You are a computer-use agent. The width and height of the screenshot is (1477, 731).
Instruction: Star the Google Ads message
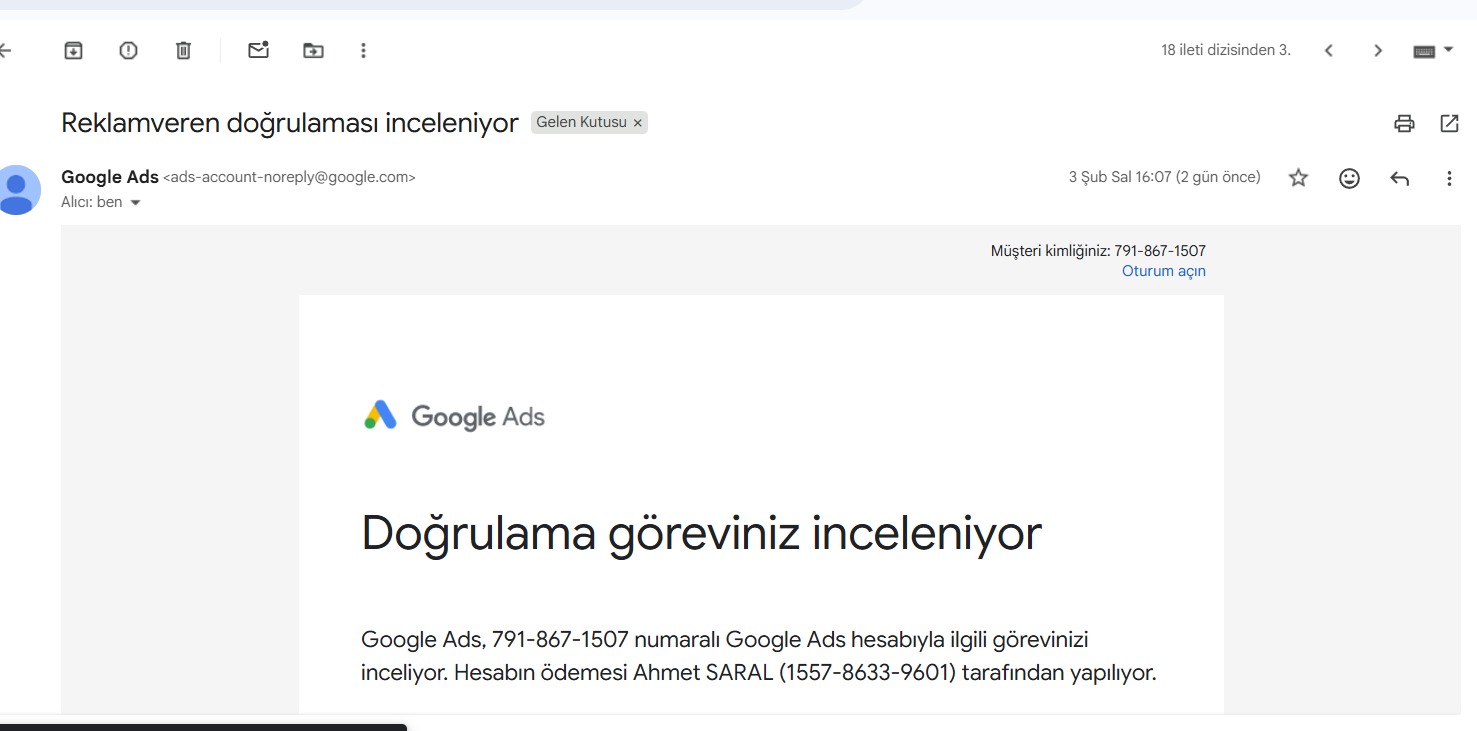tap(1298, 178)
